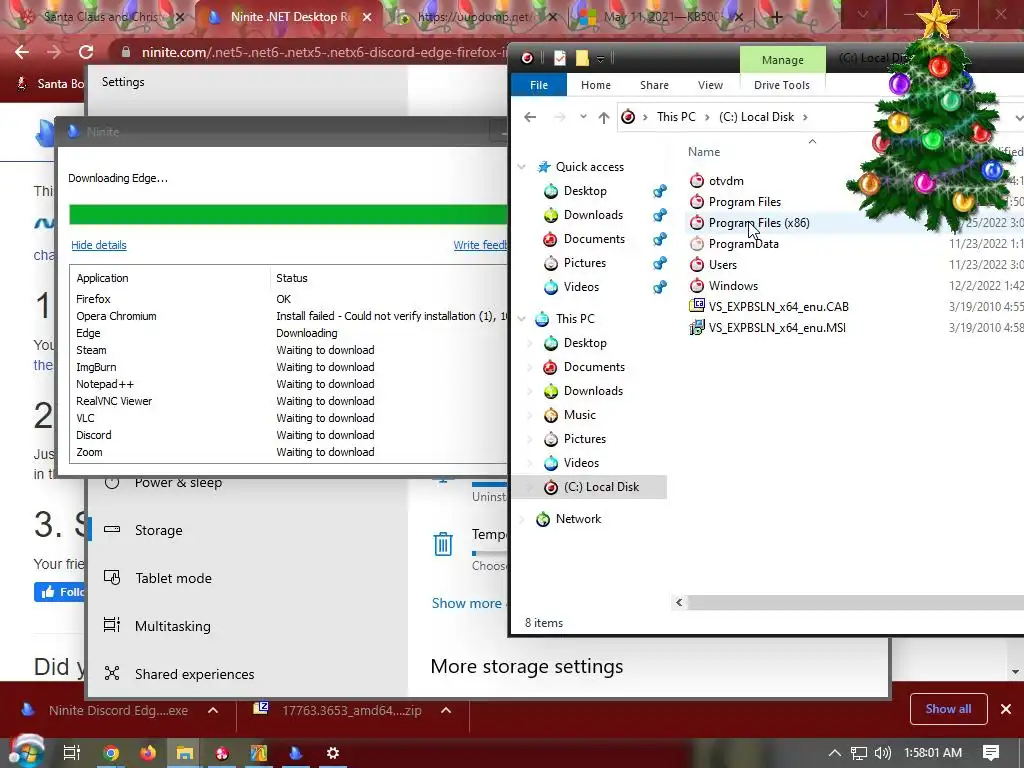Open the Share ribbon tab
Image resolution: width=1024 pixels, height=768 pixels.
654,85
